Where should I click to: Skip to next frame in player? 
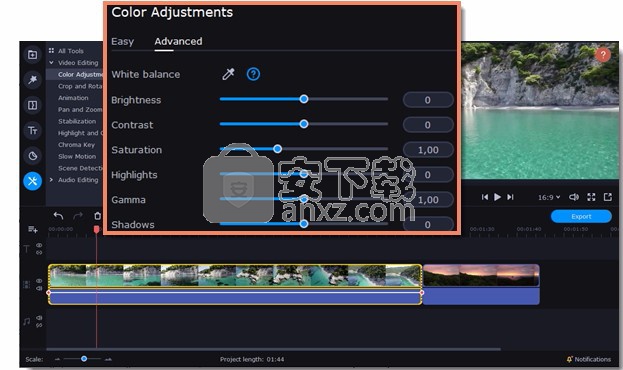coord(511,197)
